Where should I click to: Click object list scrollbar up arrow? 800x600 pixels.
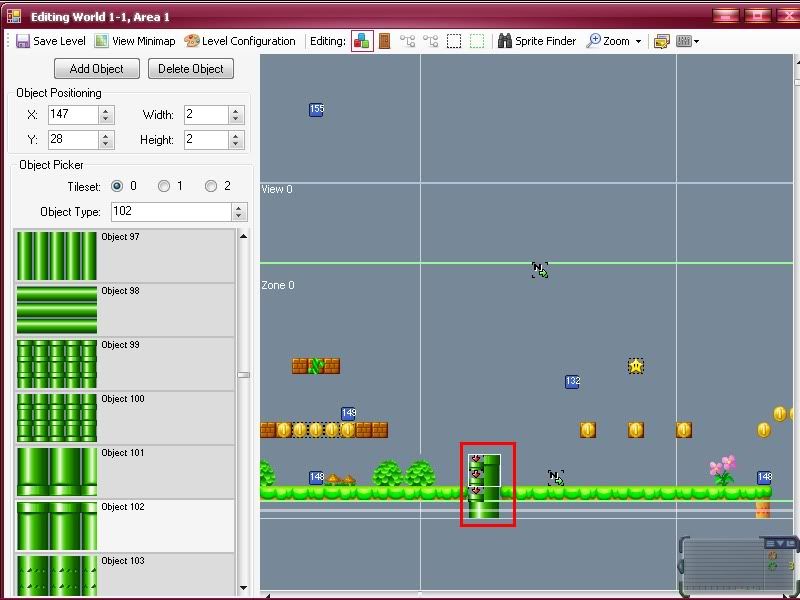click(x=243, y=236)
